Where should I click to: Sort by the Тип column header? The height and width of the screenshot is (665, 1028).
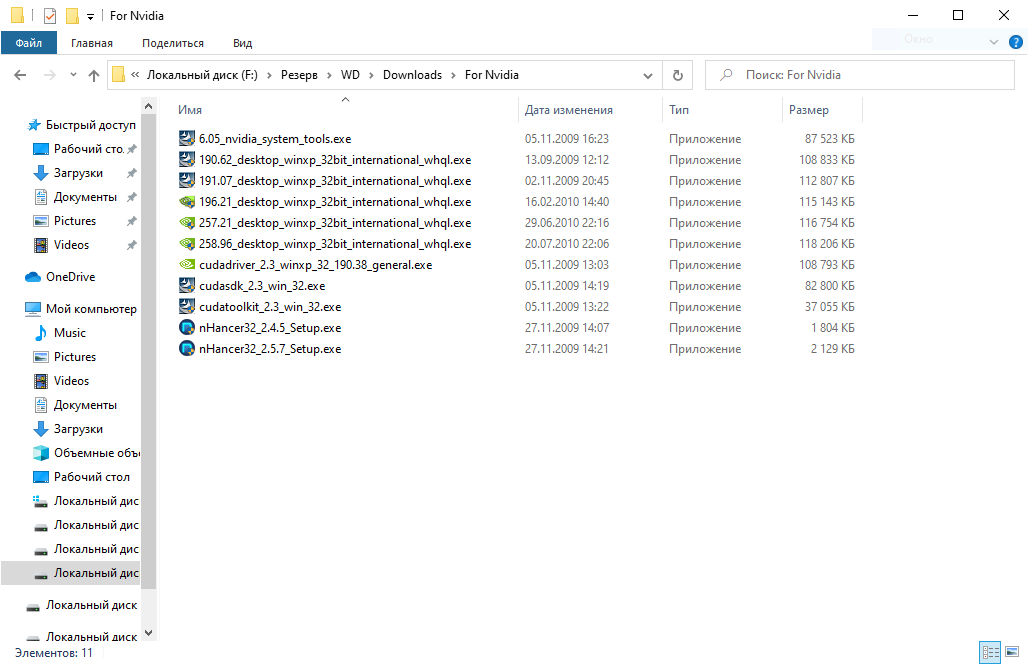(722, 110)
